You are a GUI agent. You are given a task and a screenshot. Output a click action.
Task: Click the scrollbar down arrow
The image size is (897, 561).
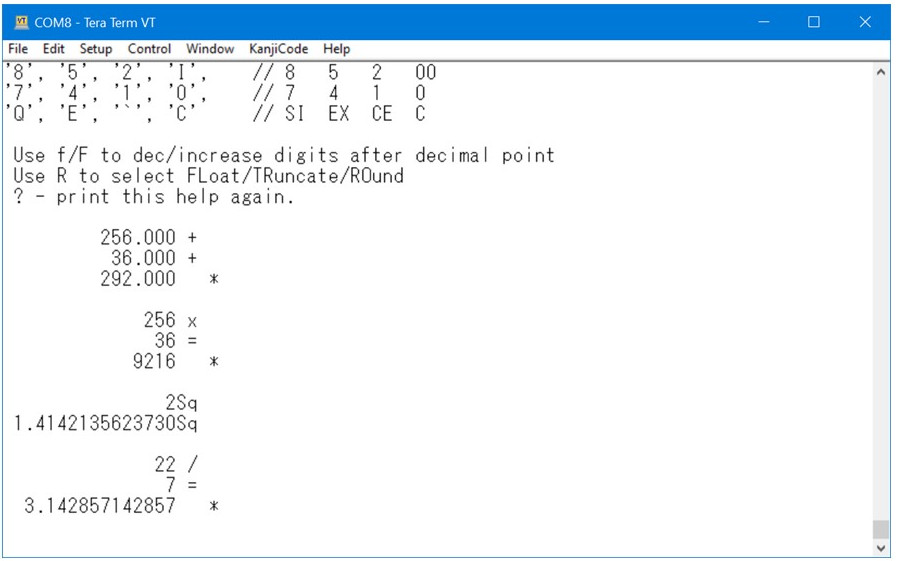click(881, 548)
